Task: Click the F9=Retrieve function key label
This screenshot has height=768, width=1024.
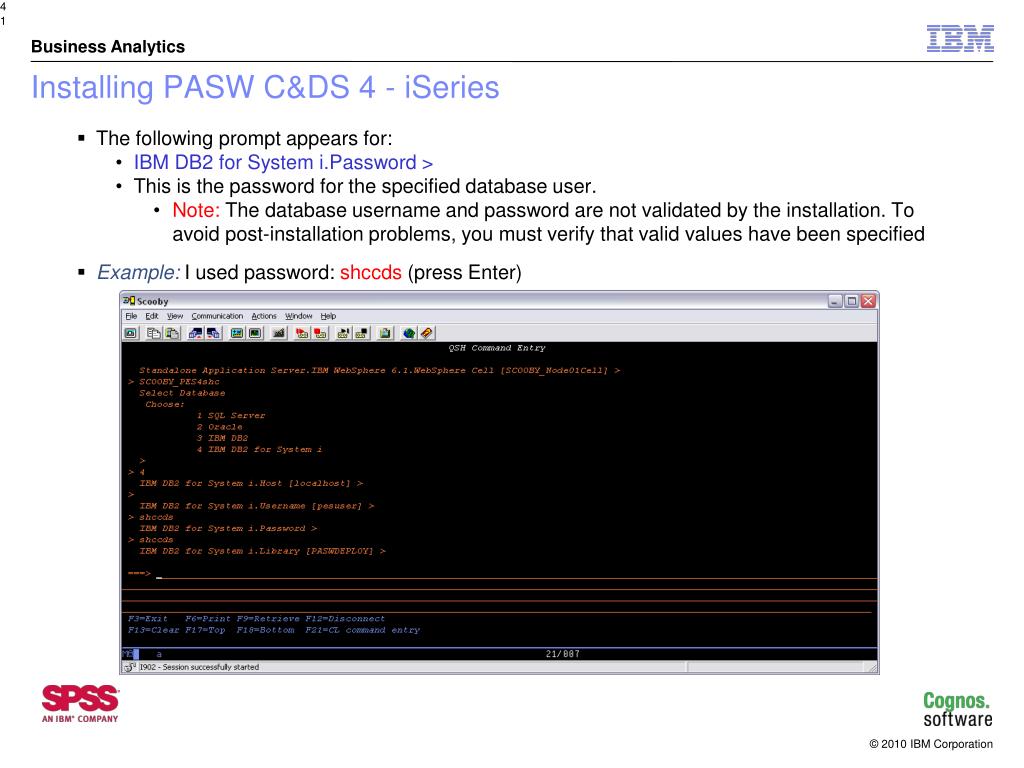Action: pyautogui.click(x=268, y=618)
